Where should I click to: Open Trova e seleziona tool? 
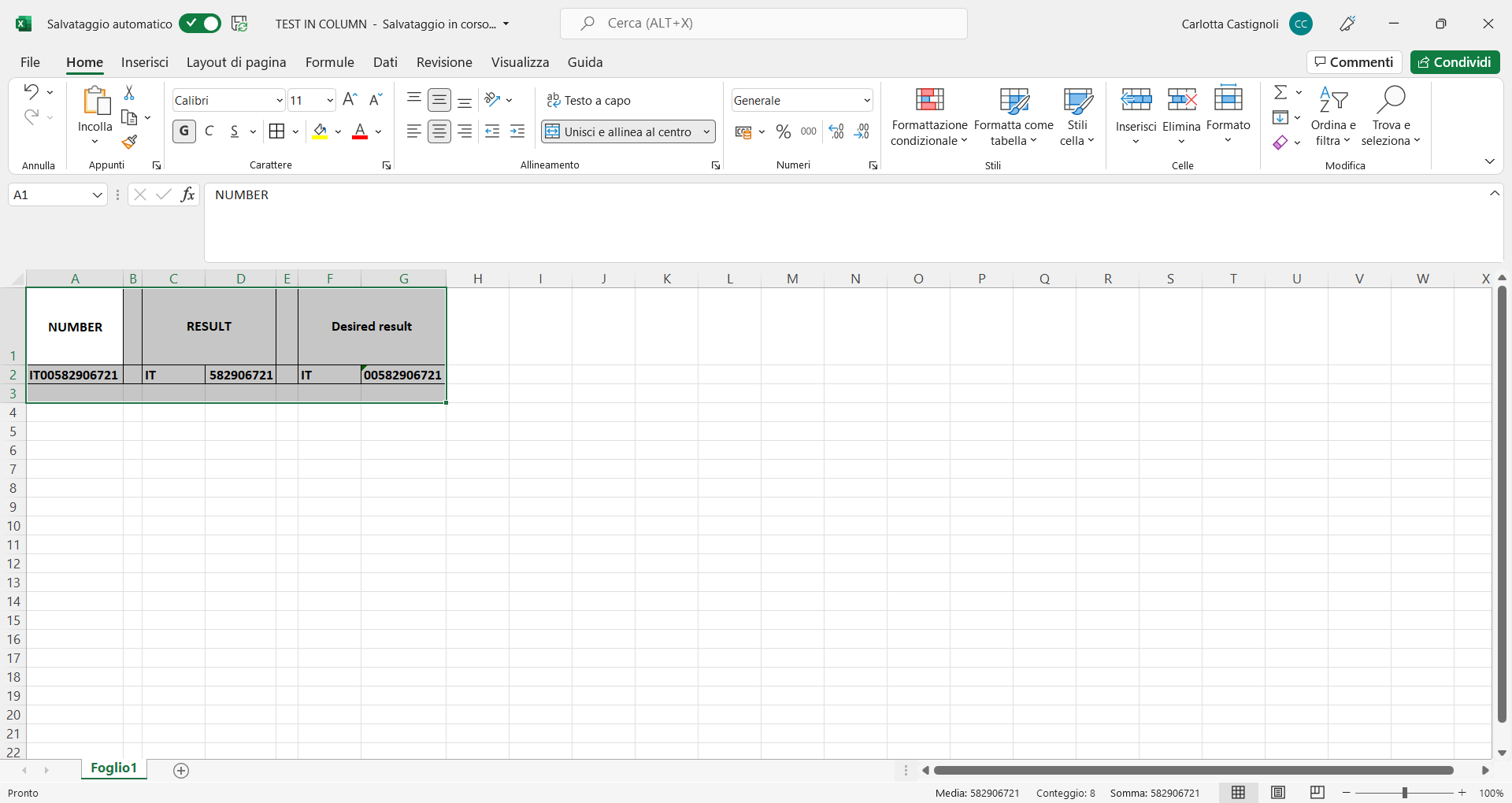pyautogui.click(x=1391, y=117)
